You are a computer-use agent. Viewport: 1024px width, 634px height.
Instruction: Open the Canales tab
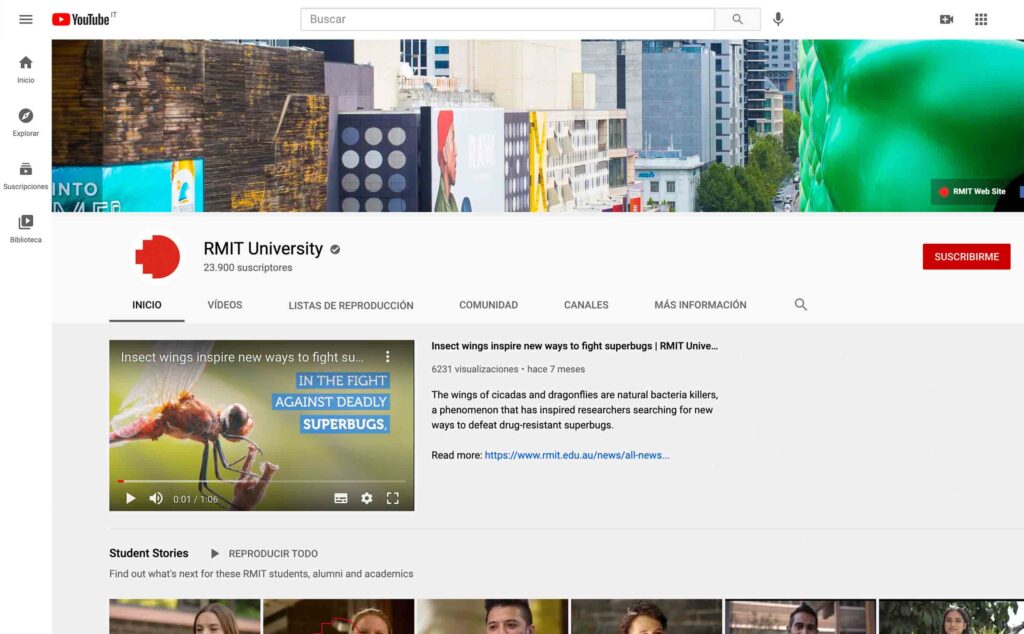586,305
